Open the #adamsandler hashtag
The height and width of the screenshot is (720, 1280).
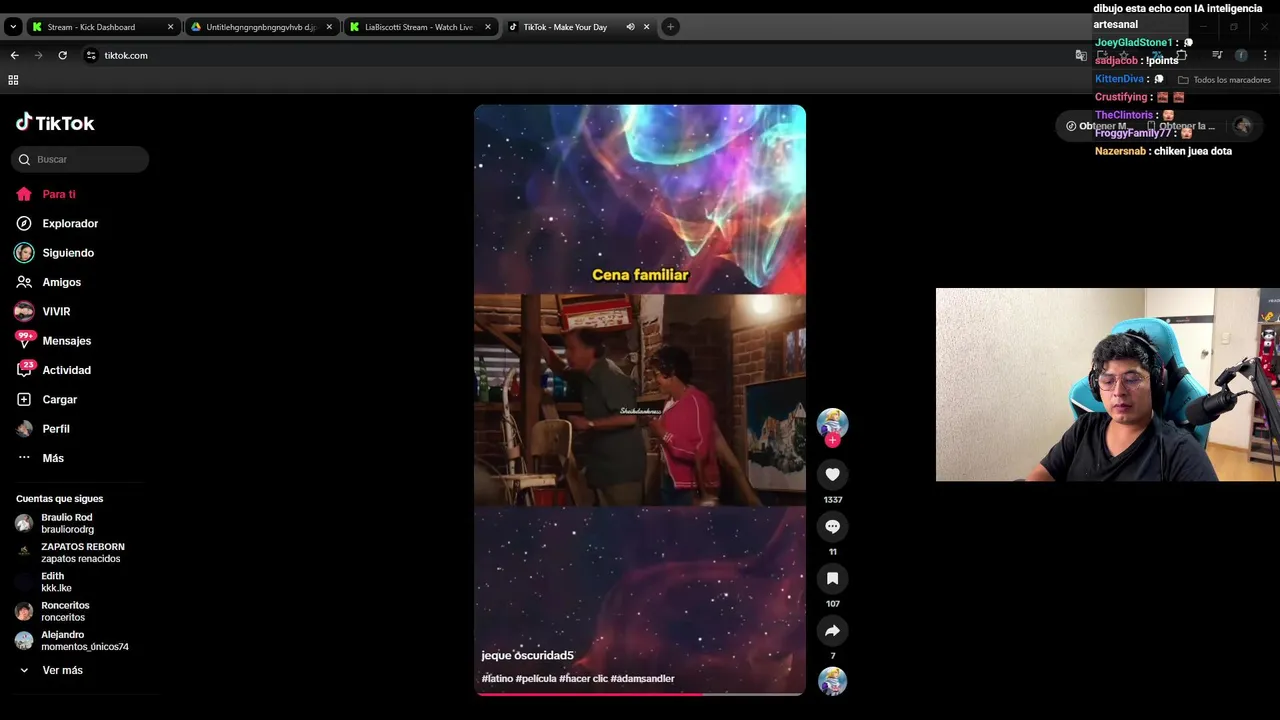coord(642,679)
